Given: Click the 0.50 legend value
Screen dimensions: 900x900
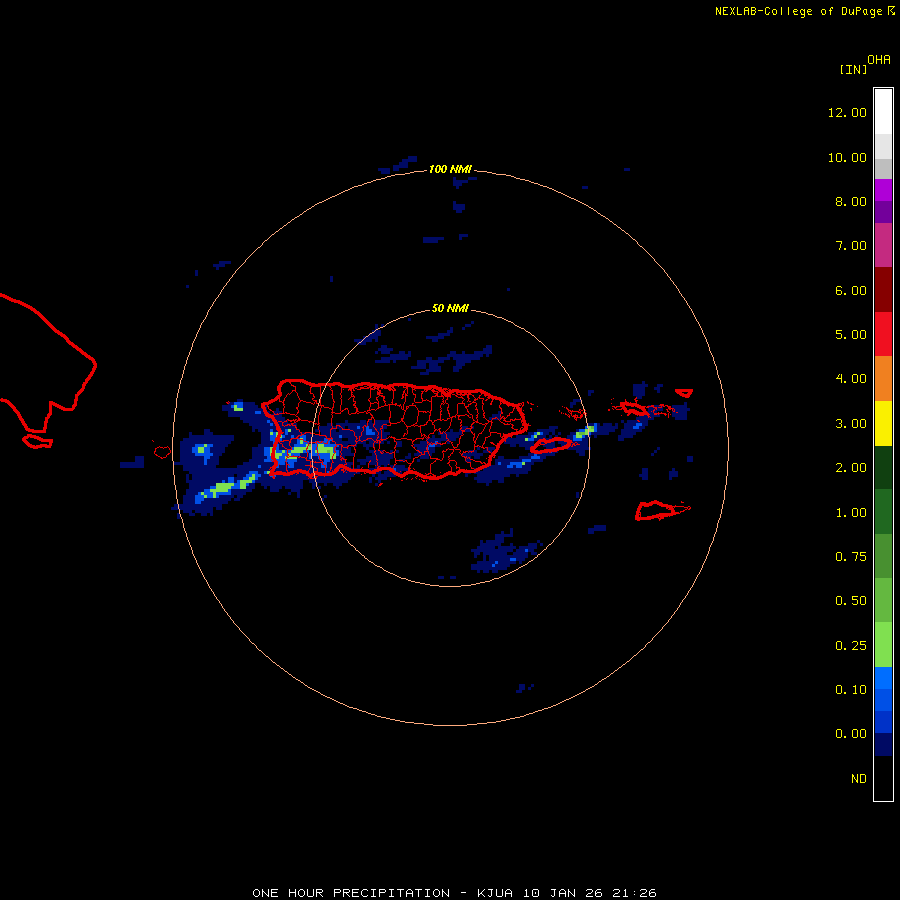Looking at the screenshot, I should point(851,601).
